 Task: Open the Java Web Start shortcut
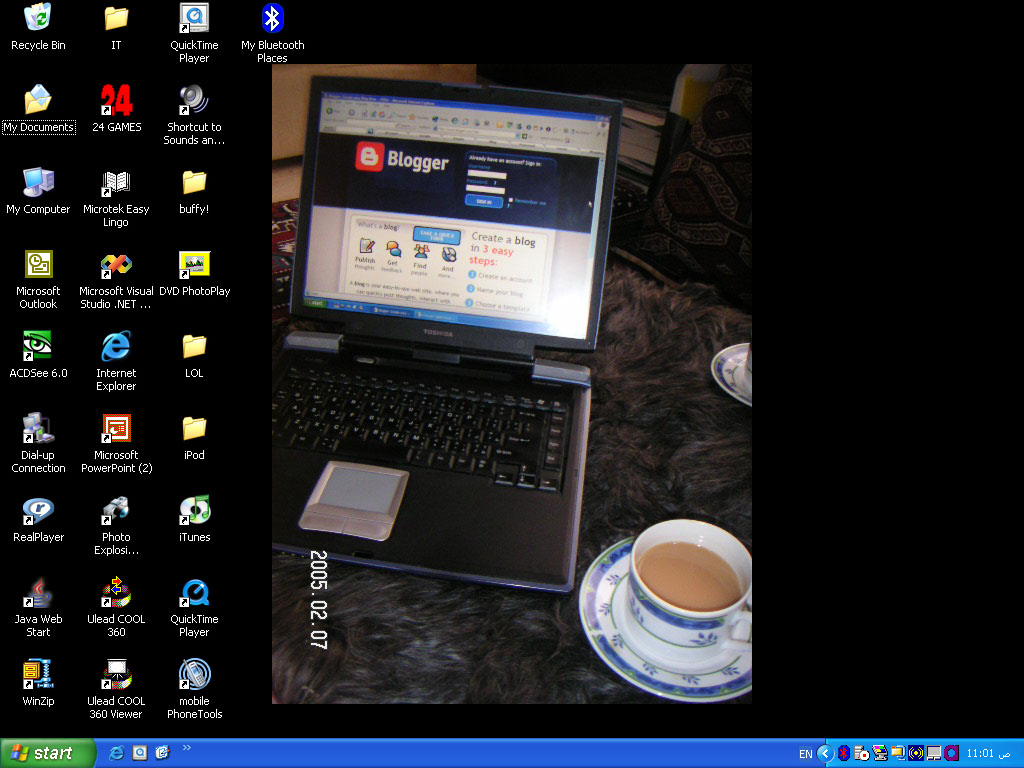(x=38, y=607)
